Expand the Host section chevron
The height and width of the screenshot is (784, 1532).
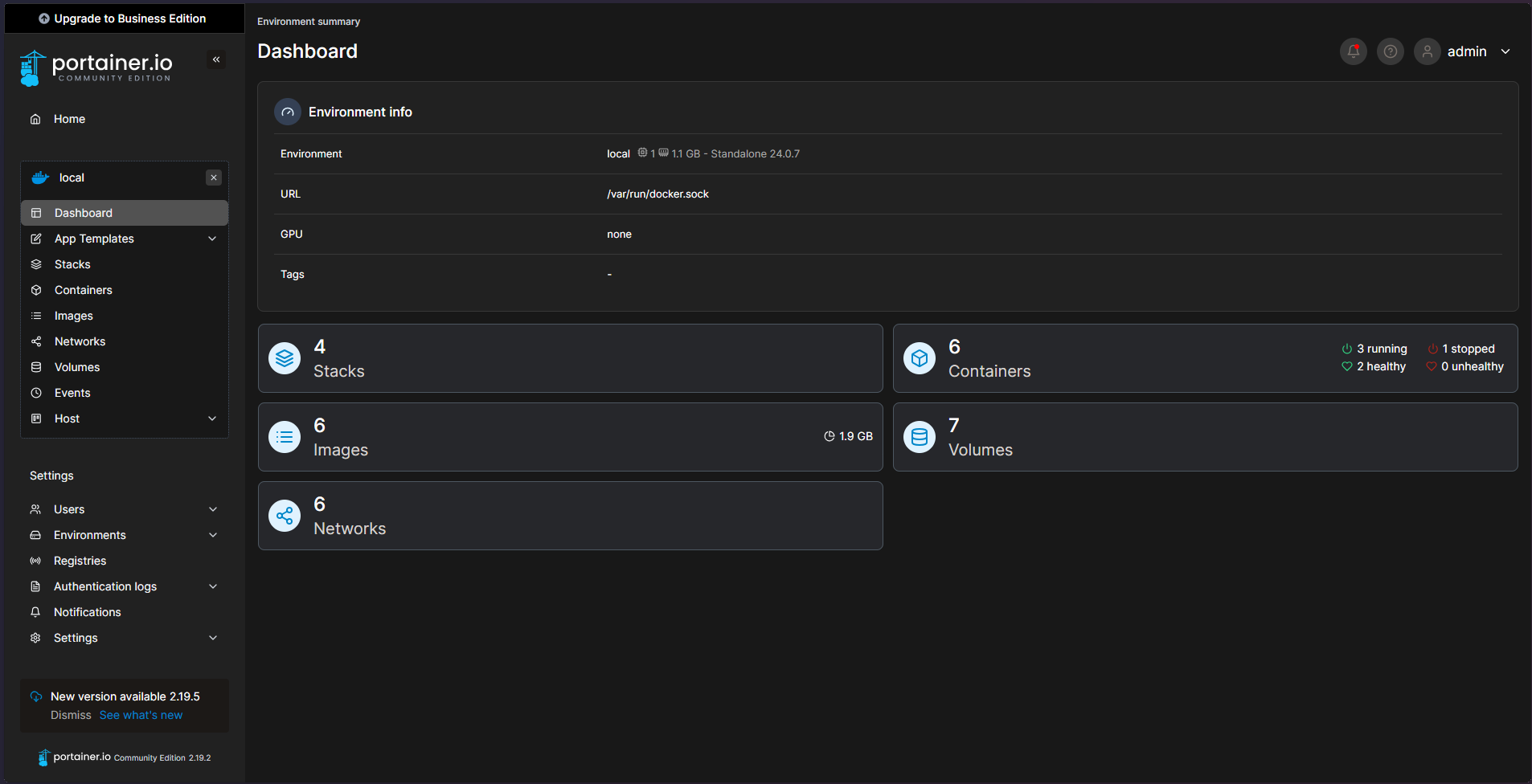(x=211, y=419)
